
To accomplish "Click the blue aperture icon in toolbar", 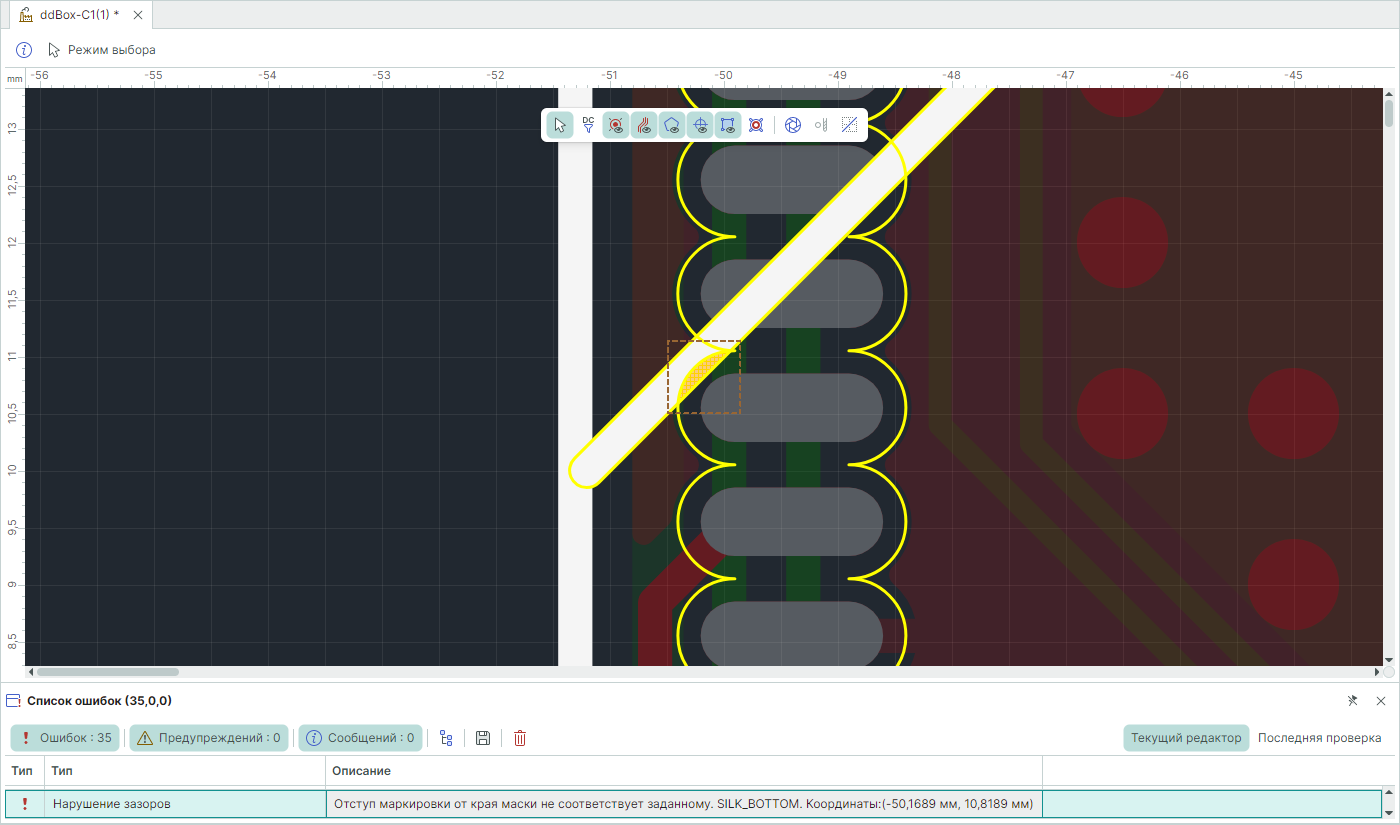I will (792, 125).
